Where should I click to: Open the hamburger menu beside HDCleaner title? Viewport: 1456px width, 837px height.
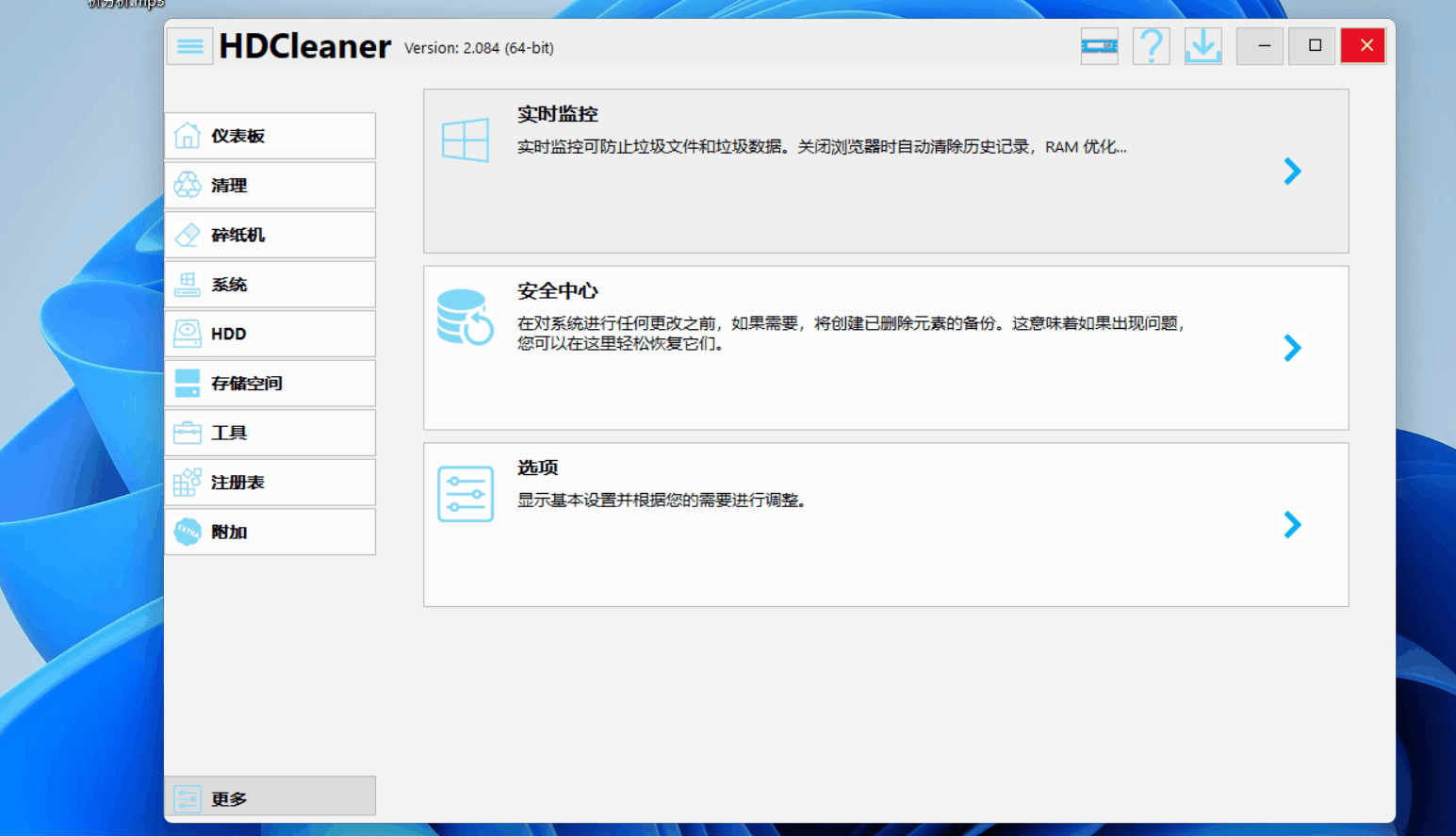pyautogui.click(x=189, y=45)
